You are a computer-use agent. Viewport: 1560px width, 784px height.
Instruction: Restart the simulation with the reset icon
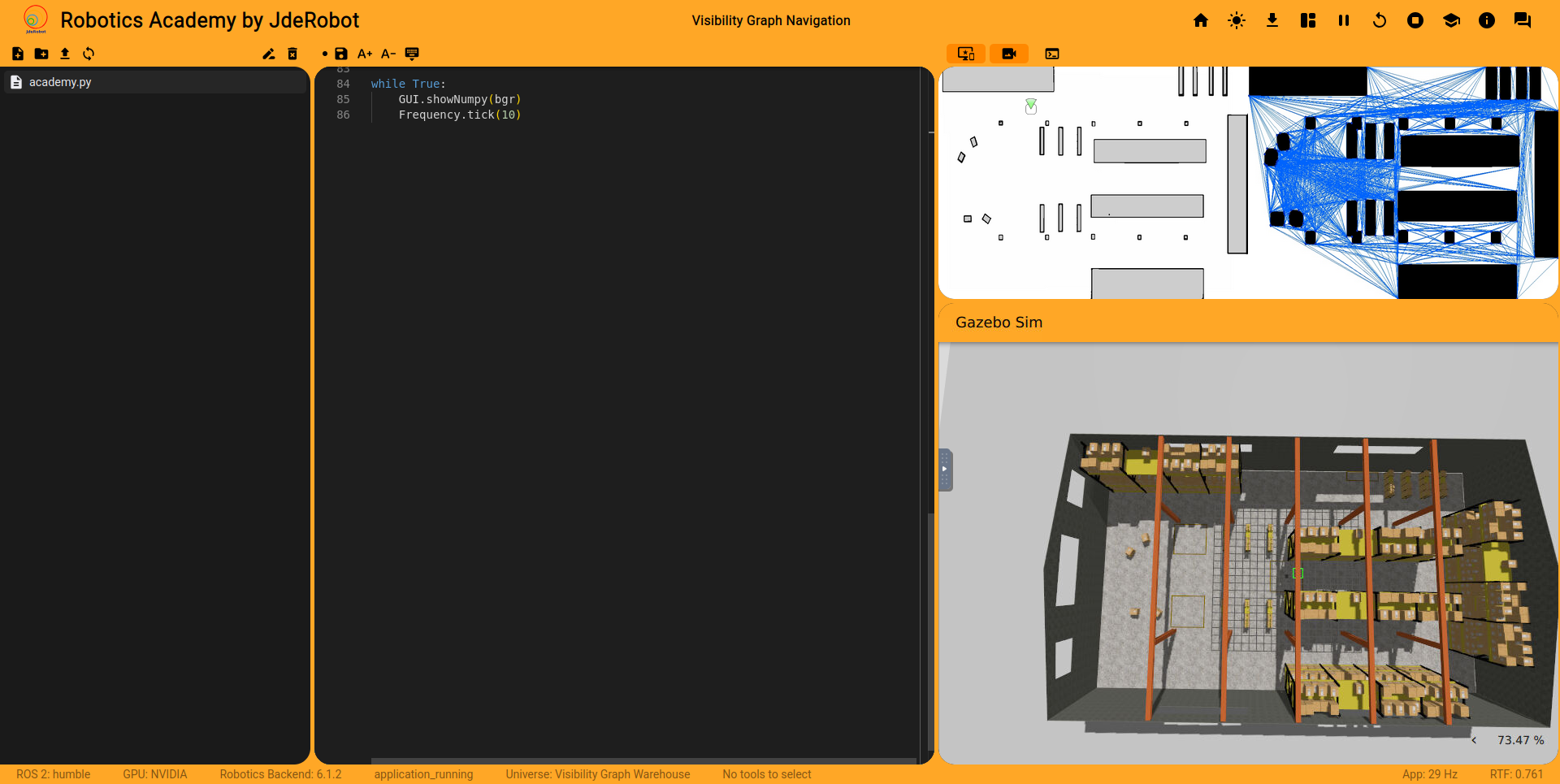tap(1379, 20)
